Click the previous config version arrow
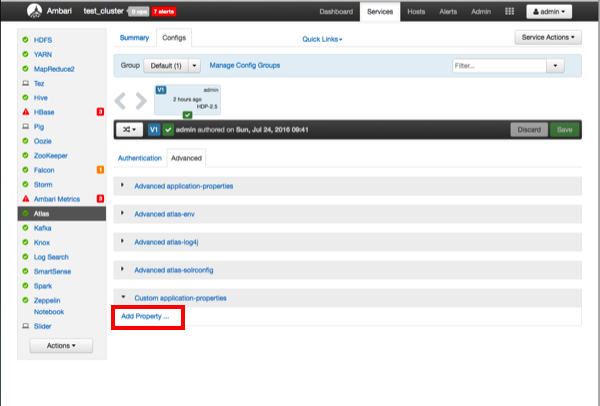 coord(122,100)
